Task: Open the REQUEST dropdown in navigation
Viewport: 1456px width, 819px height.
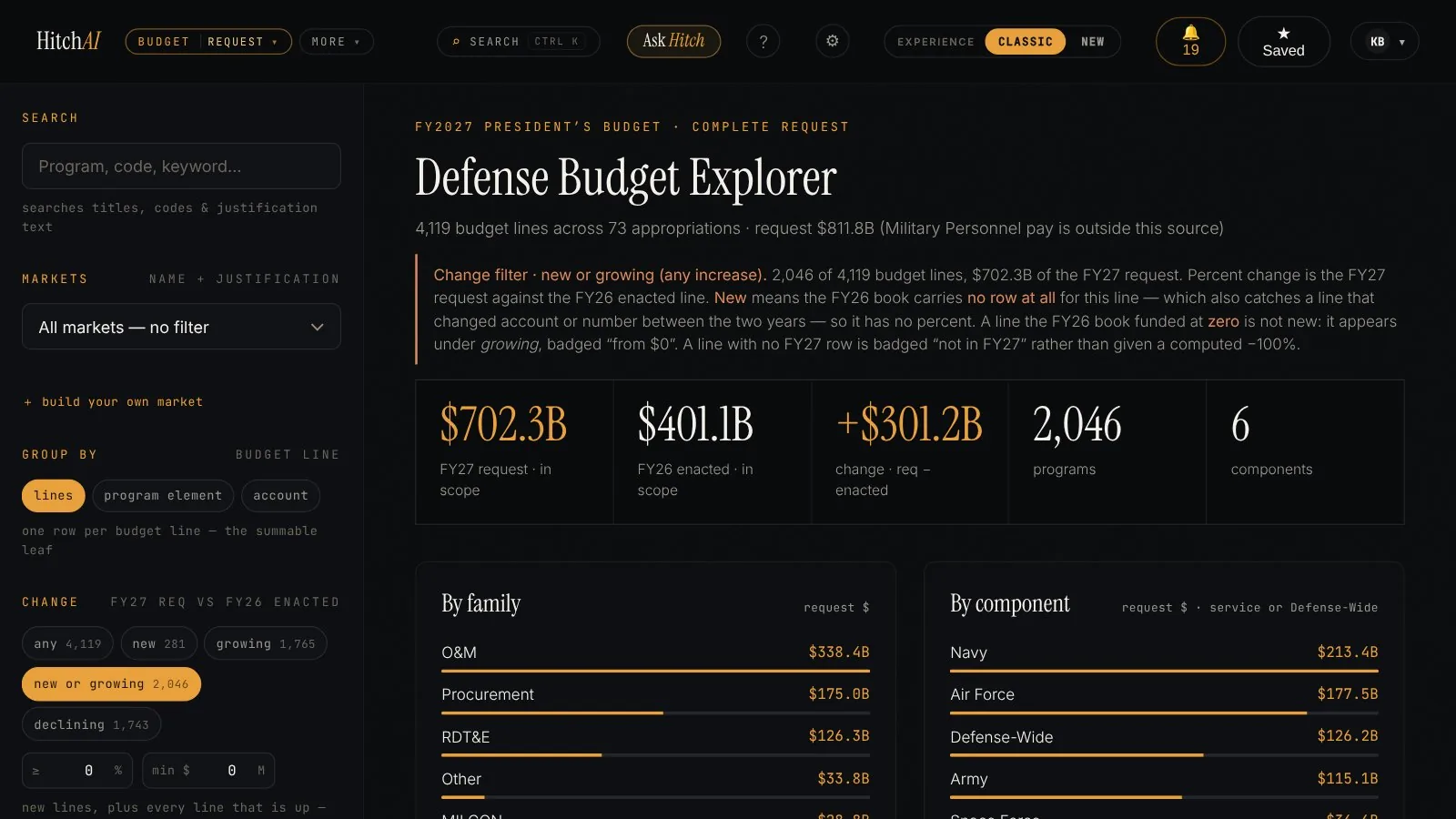Action: (242, 41)
